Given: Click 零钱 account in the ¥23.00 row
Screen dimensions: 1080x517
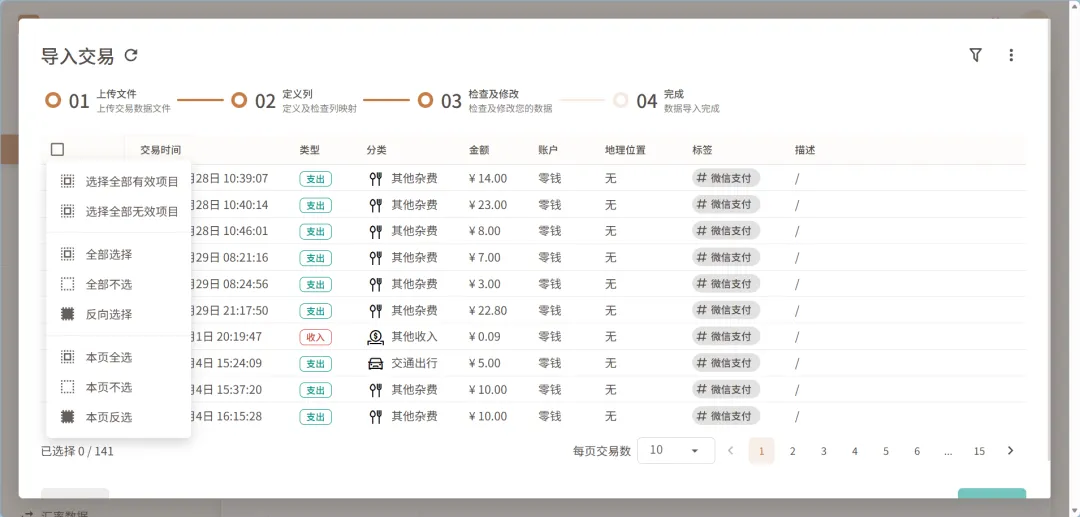Looking at the screenshot, I should click(550, 204).
